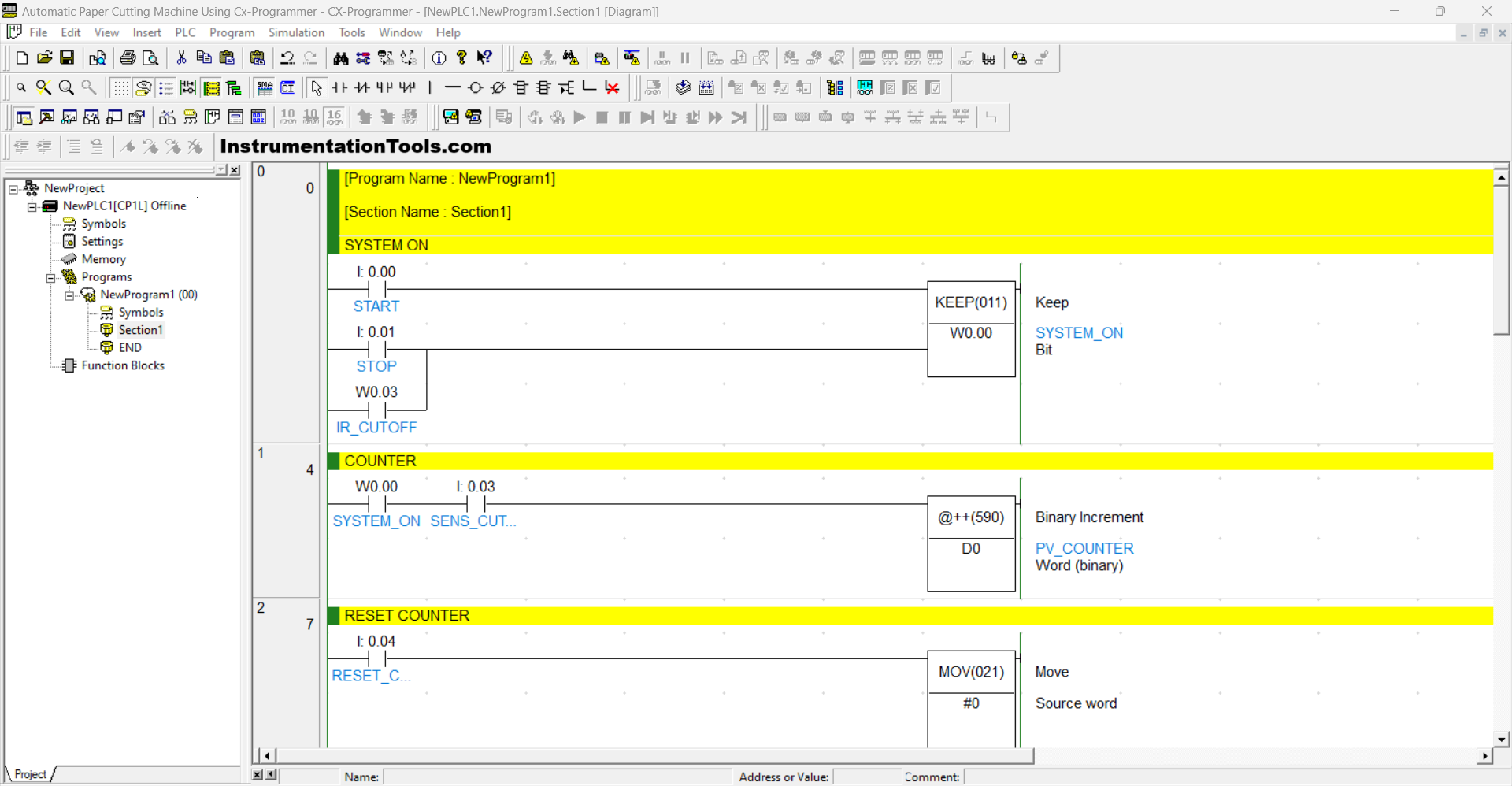The width and height of the screenshot is (1512, 786).
Task: Open the Find binoculars tool
Action: coord(340,58)
